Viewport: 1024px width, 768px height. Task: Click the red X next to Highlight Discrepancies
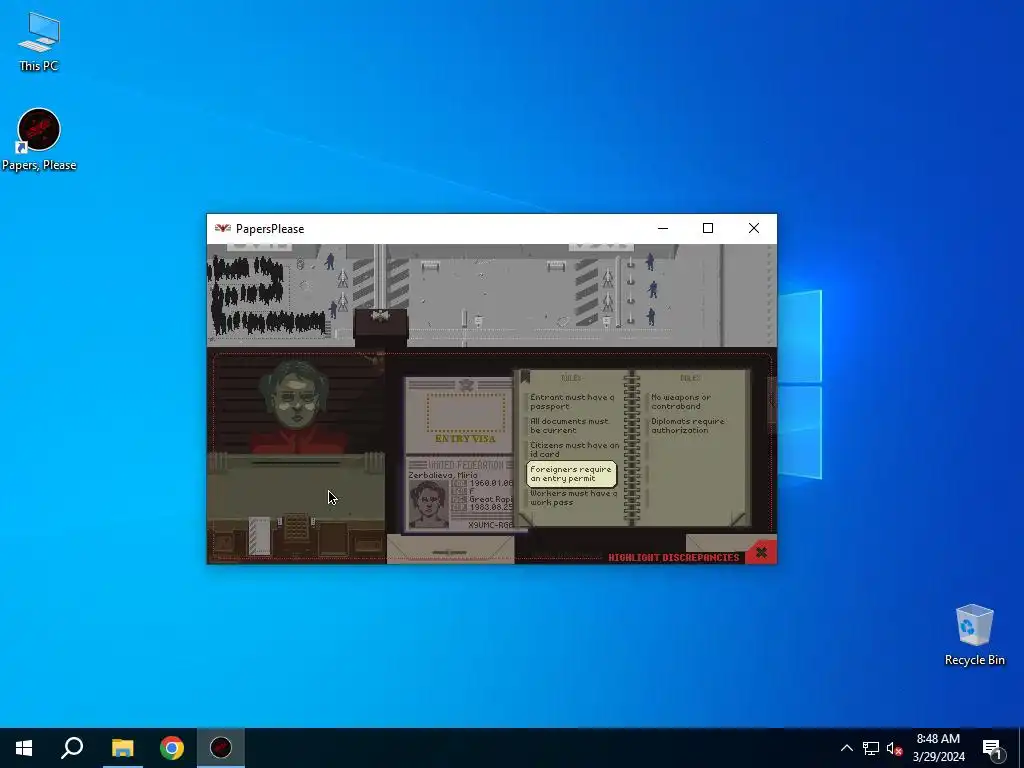click(761, 553)
